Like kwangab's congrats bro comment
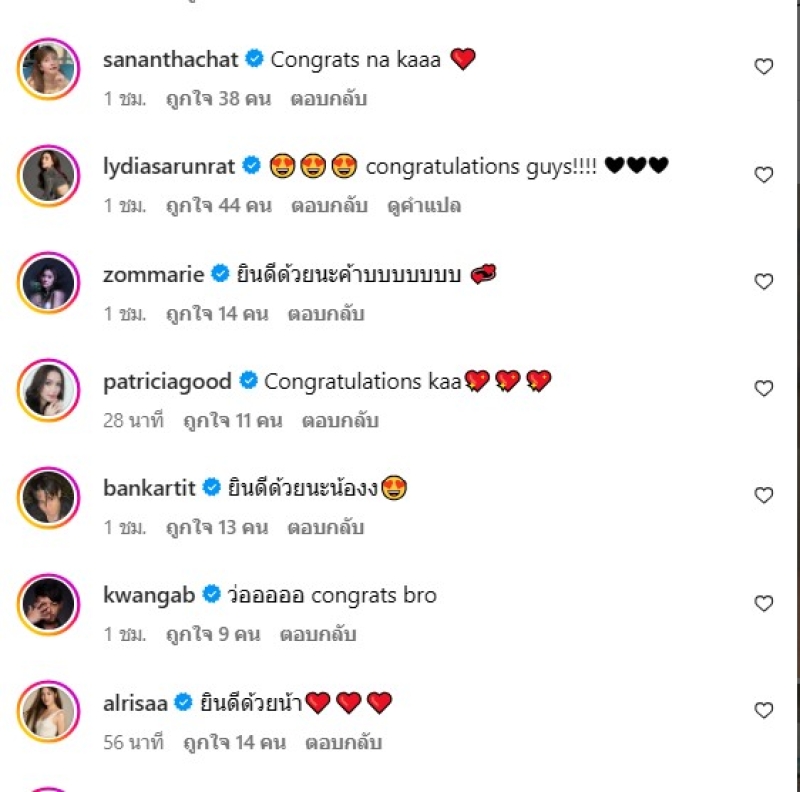 coord(763,604)
